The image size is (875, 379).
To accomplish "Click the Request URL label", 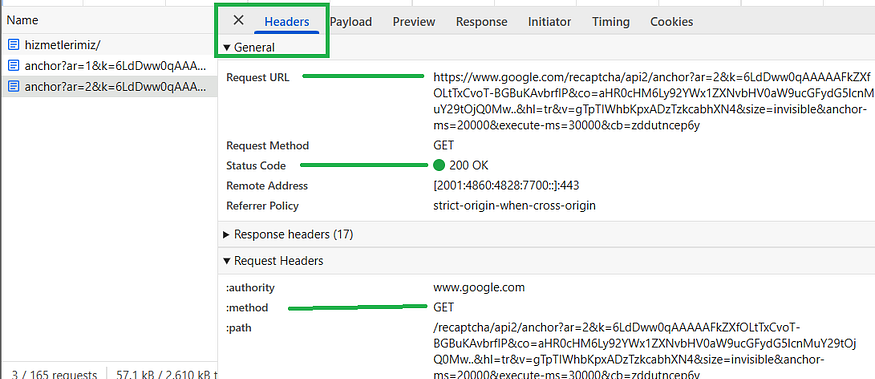I will pyautogui.click(x=258, y=78).
